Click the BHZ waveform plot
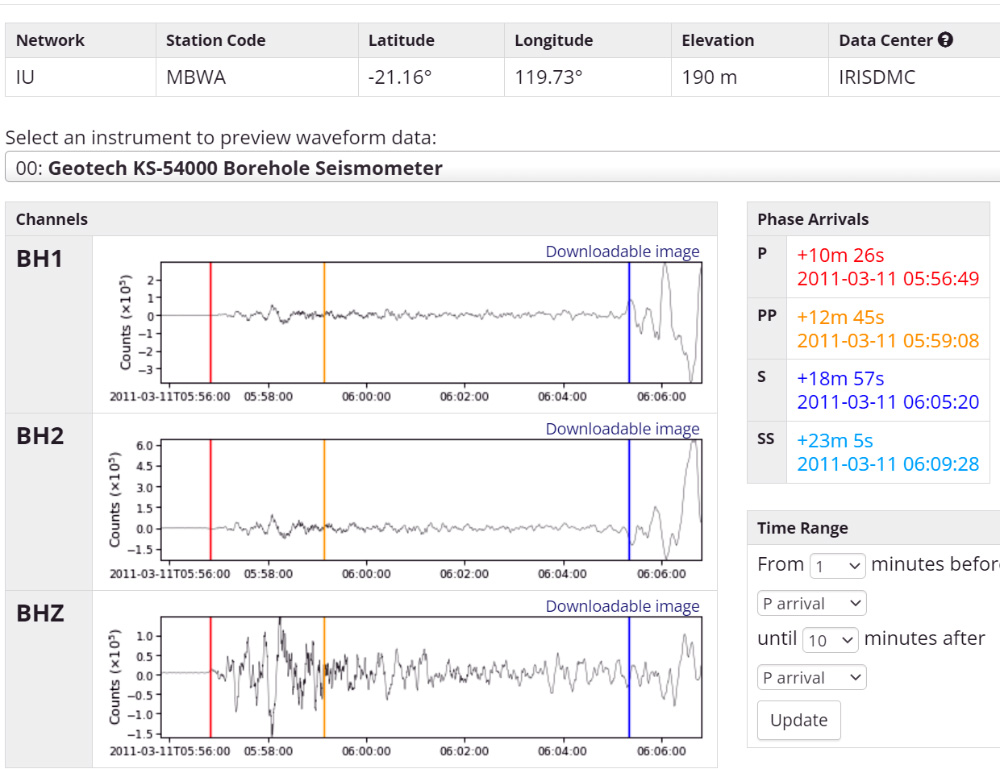This screenshot has height=769, width=1000. coord(432,676)
